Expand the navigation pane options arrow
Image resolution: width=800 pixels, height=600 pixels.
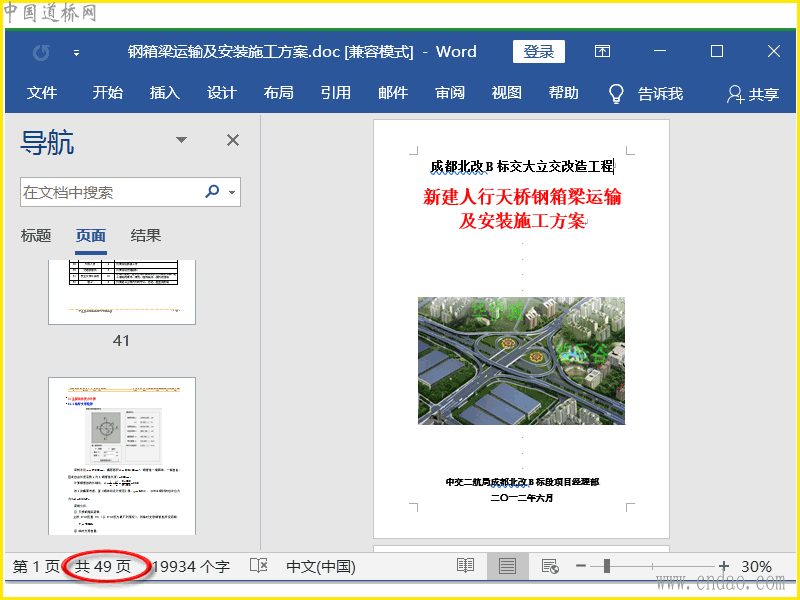(181, 141)
